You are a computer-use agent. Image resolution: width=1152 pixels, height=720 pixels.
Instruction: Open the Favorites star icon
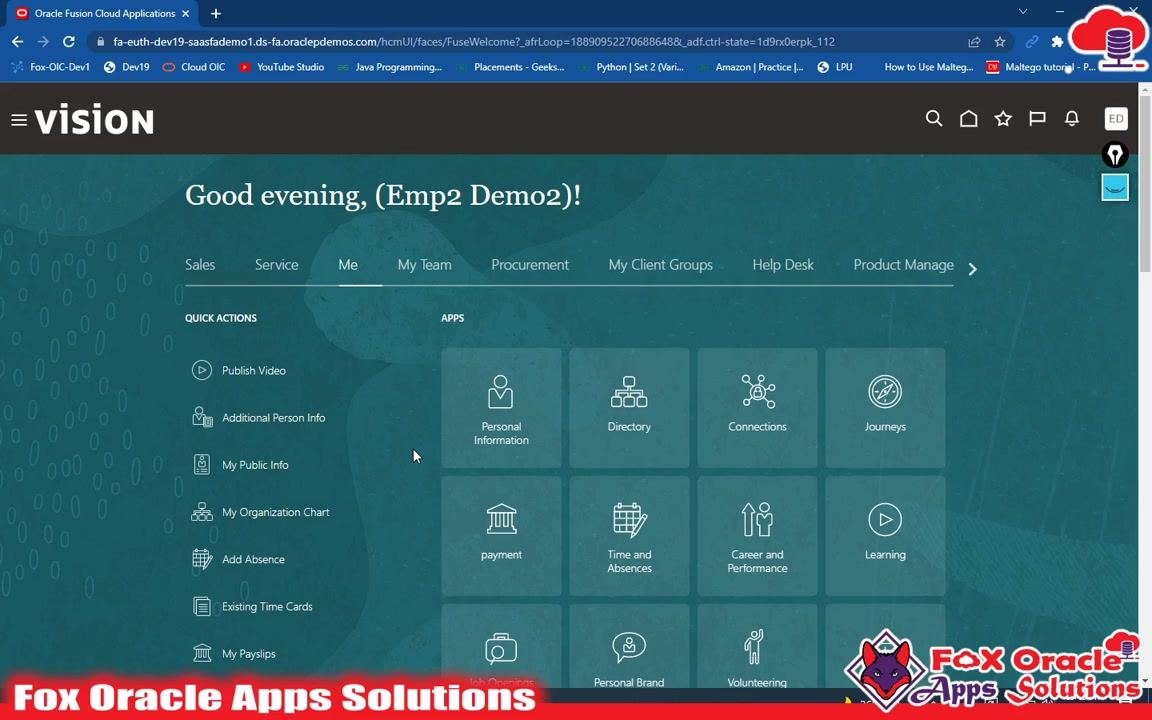pyautogui.click(x=1003, y=118)
